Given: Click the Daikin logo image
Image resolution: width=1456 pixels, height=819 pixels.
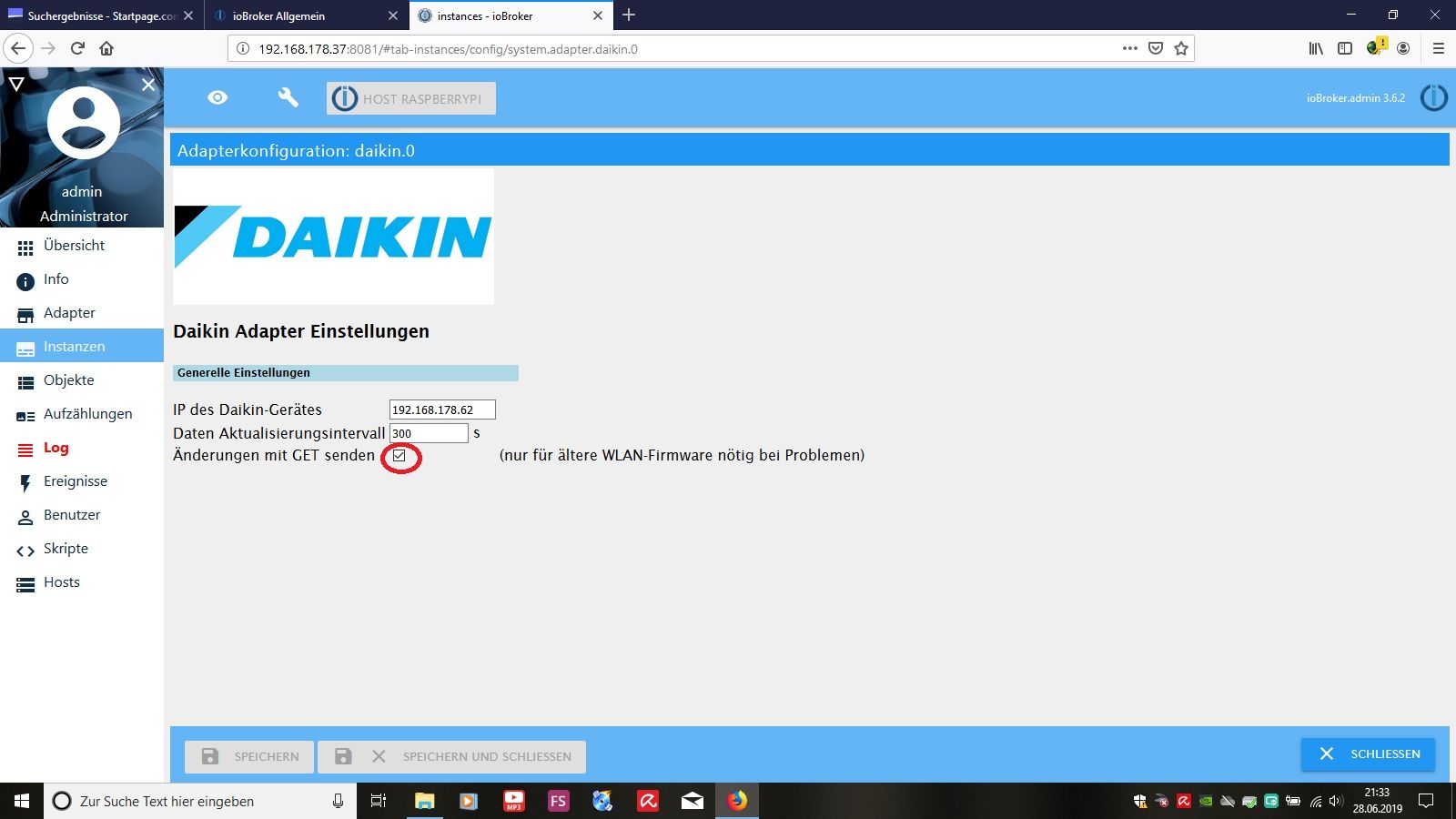Looking at the screenshot, I should [333, 237].
